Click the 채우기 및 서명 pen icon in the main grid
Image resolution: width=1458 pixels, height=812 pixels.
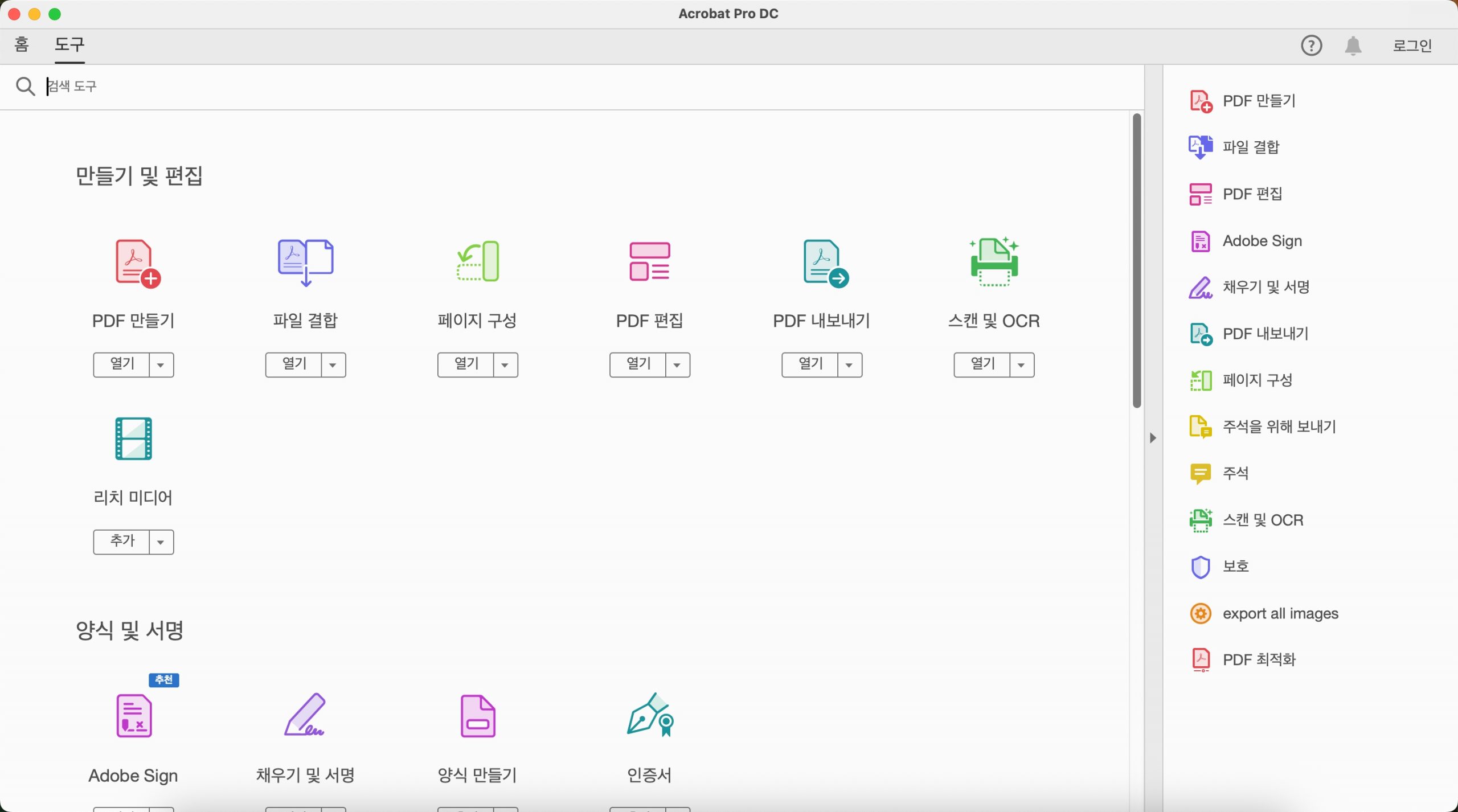(x=305, y=715)
